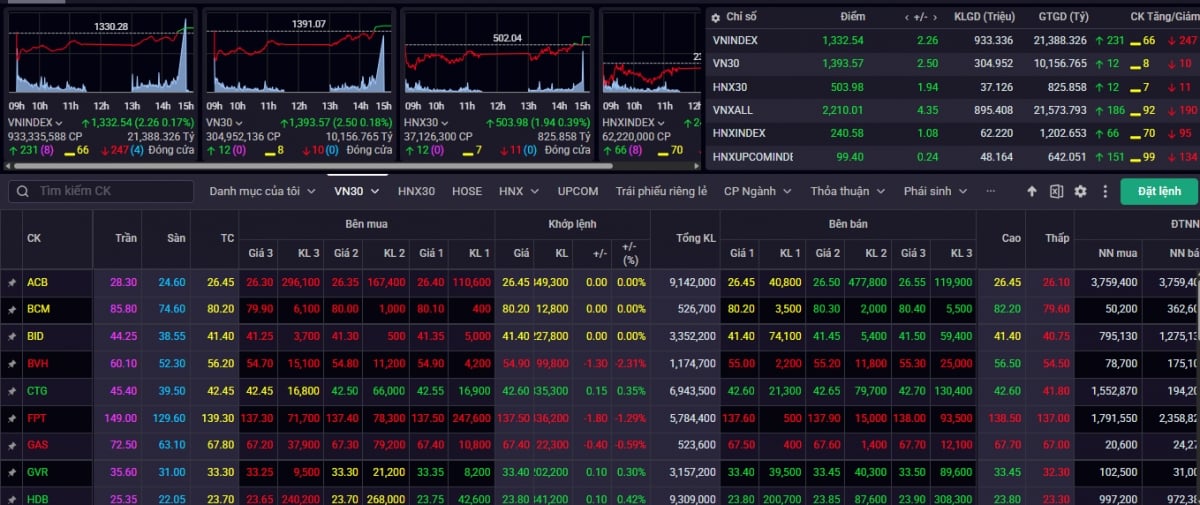Switch to the HOSE tab
Image resolution: width=1200 pixels, height=505 pixels.
467,191
